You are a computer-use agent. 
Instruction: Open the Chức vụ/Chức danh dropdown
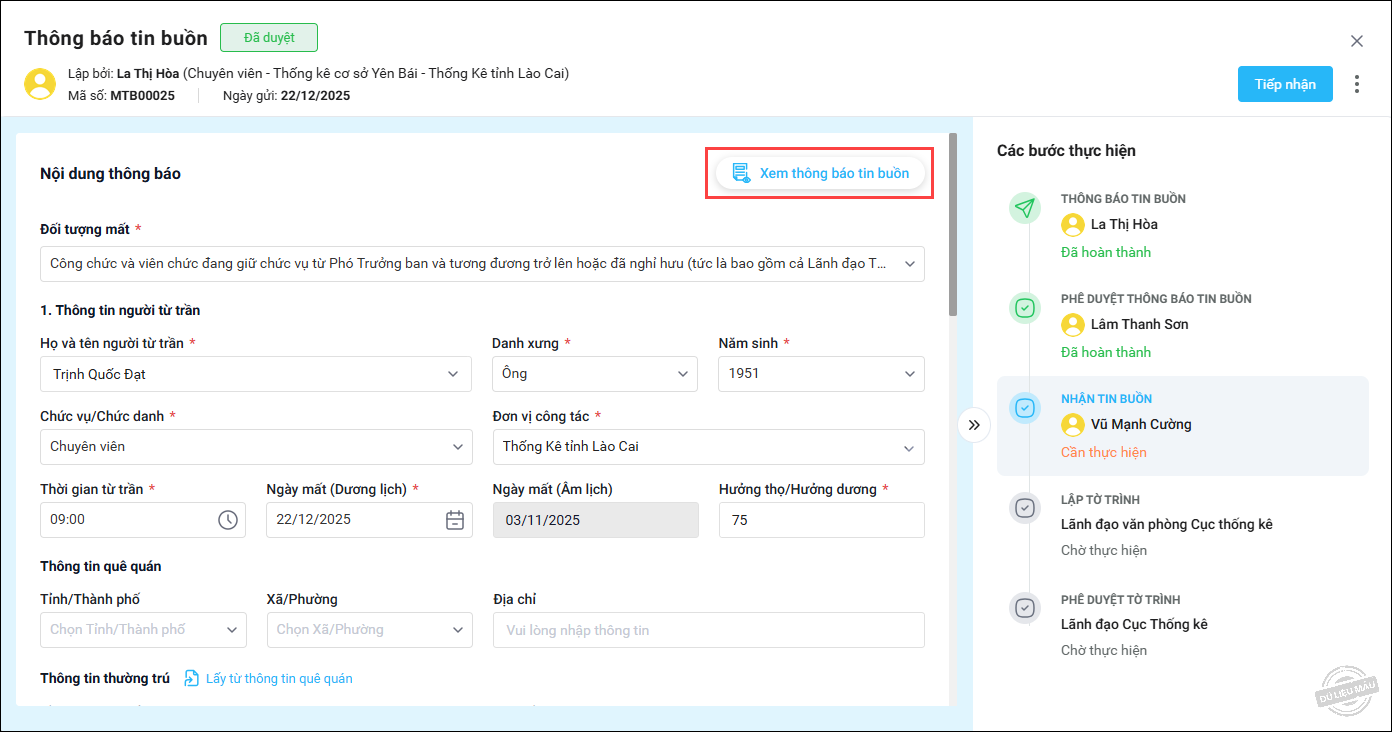[256, 447]
